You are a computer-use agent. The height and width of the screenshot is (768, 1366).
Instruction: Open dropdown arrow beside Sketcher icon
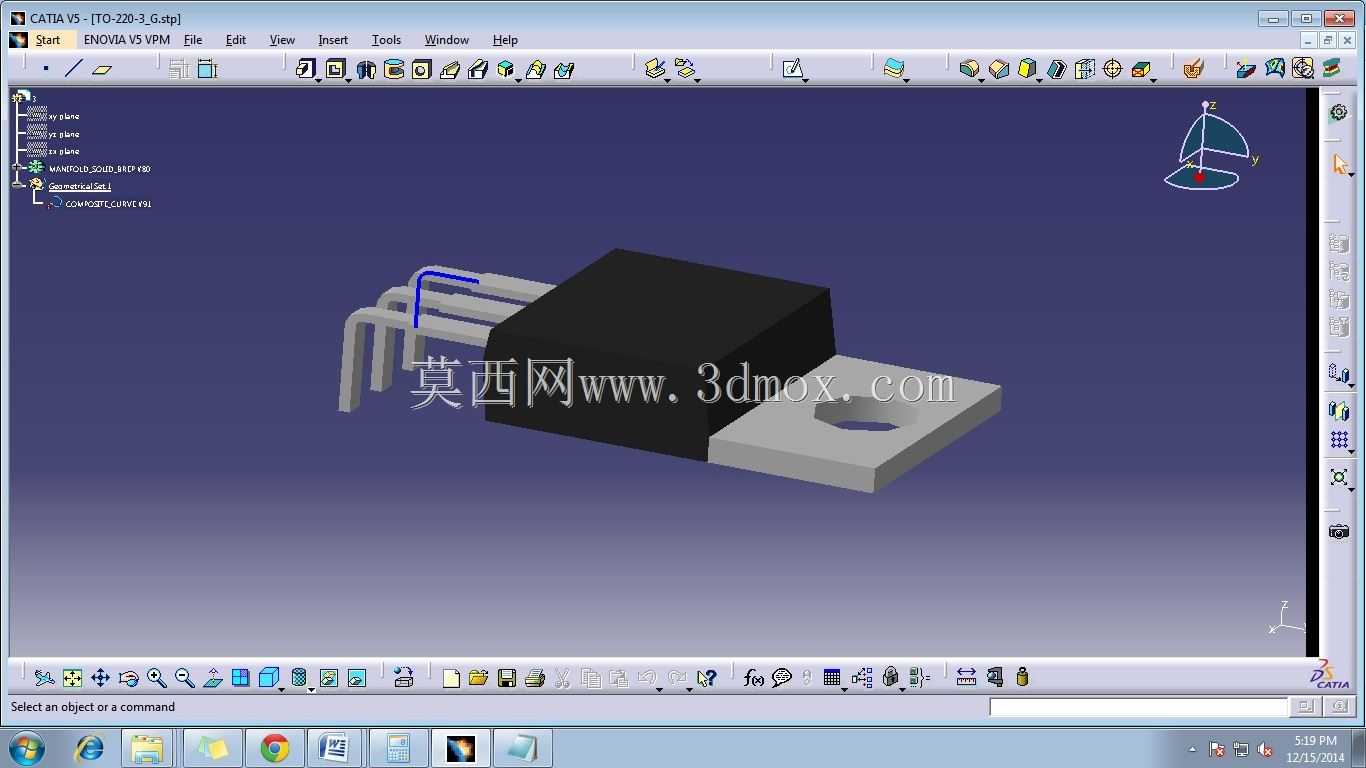(x=805, y=80)
